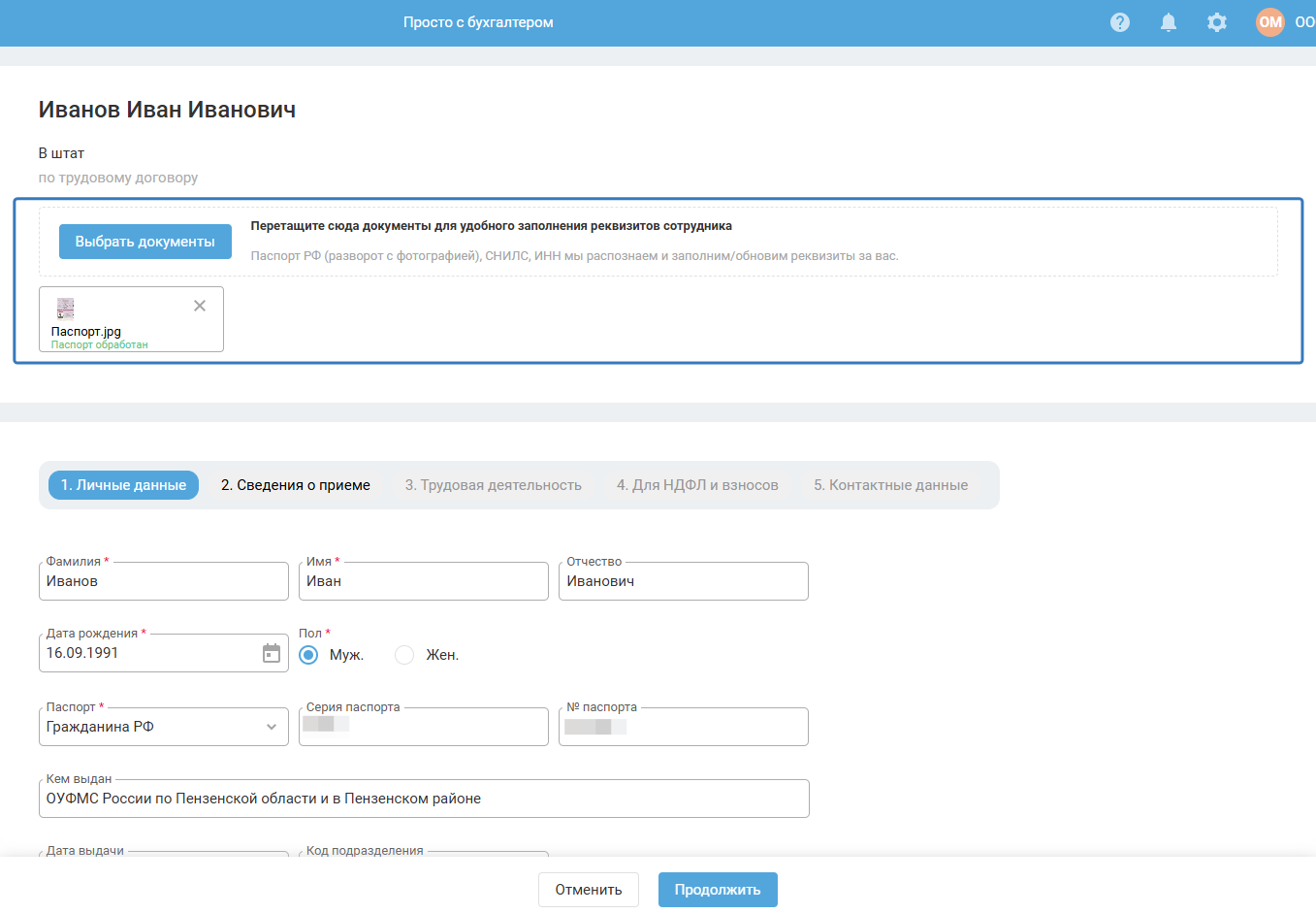Open notifications bell icon
This screenshot has height=914, width=1316.
[1169, 22]
